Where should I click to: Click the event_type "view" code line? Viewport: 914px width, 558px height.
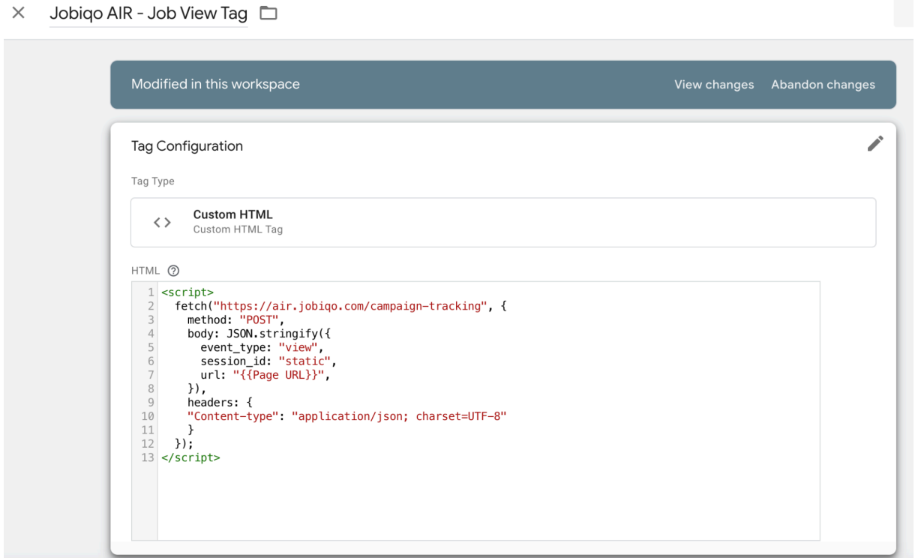[263, 347]
